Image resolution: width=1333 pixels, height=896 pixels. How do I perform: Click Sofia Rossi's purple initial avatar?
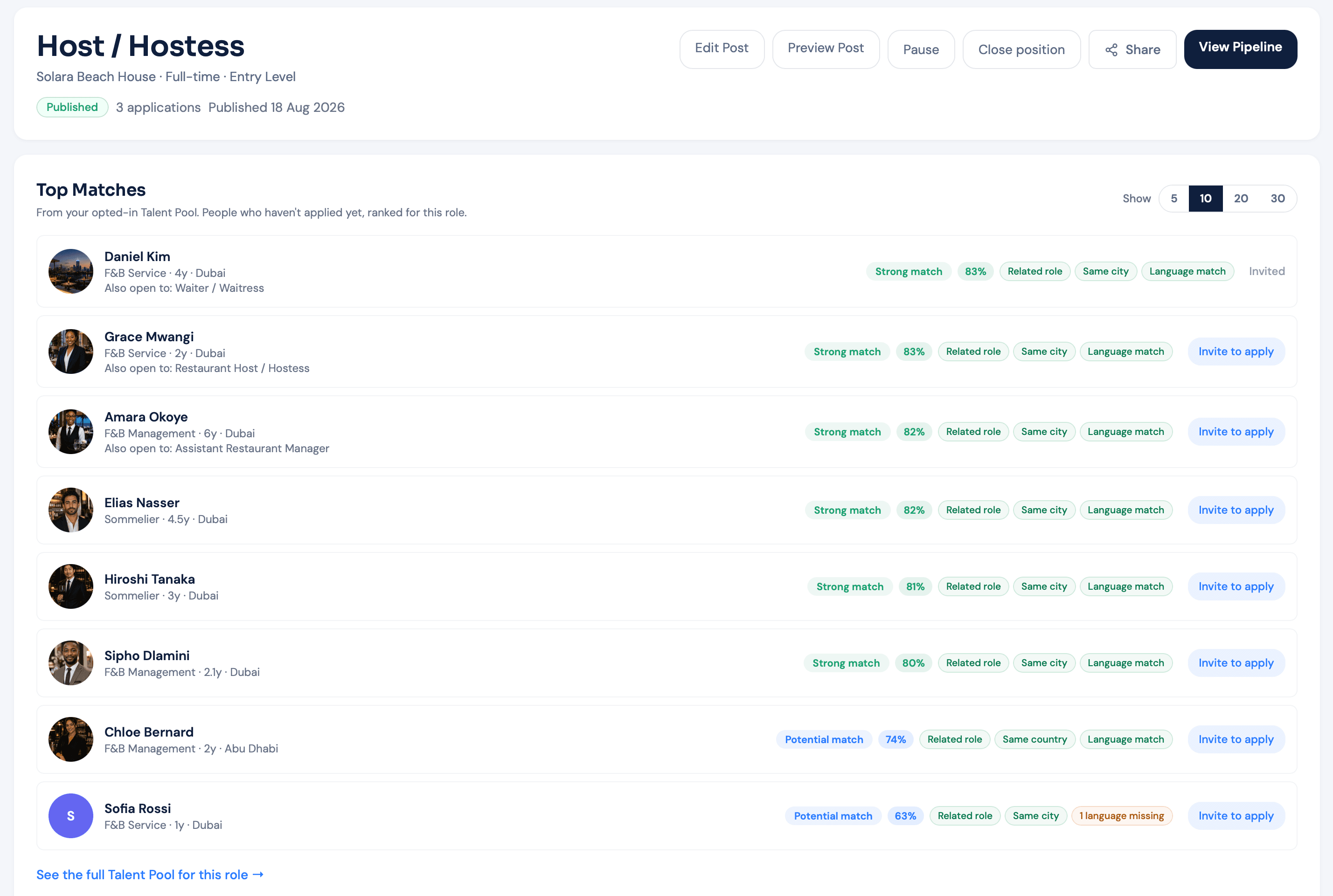(x=71, y=816)
